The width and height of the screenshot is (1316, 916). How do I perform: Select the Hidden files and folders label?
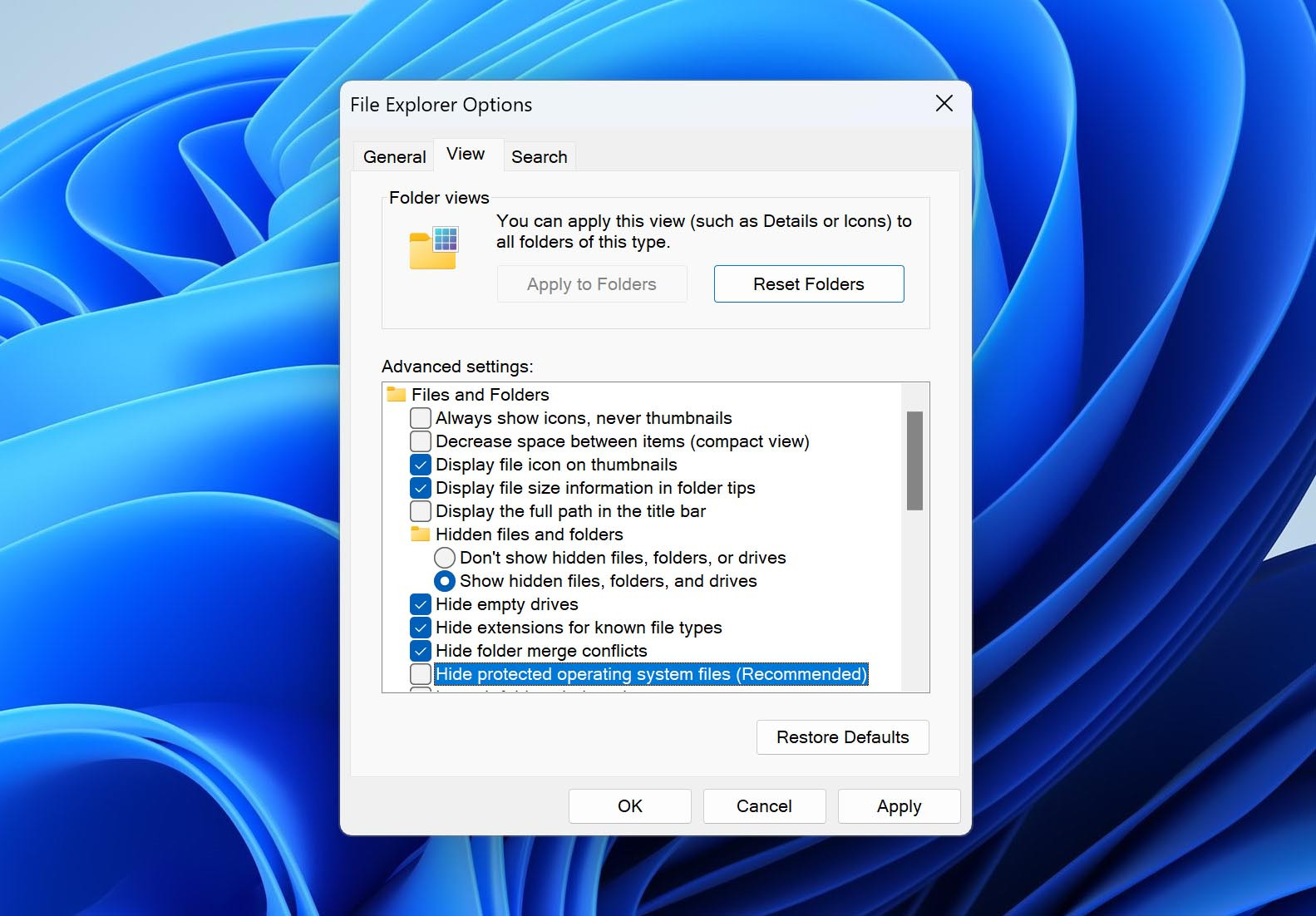pos(530,534)
